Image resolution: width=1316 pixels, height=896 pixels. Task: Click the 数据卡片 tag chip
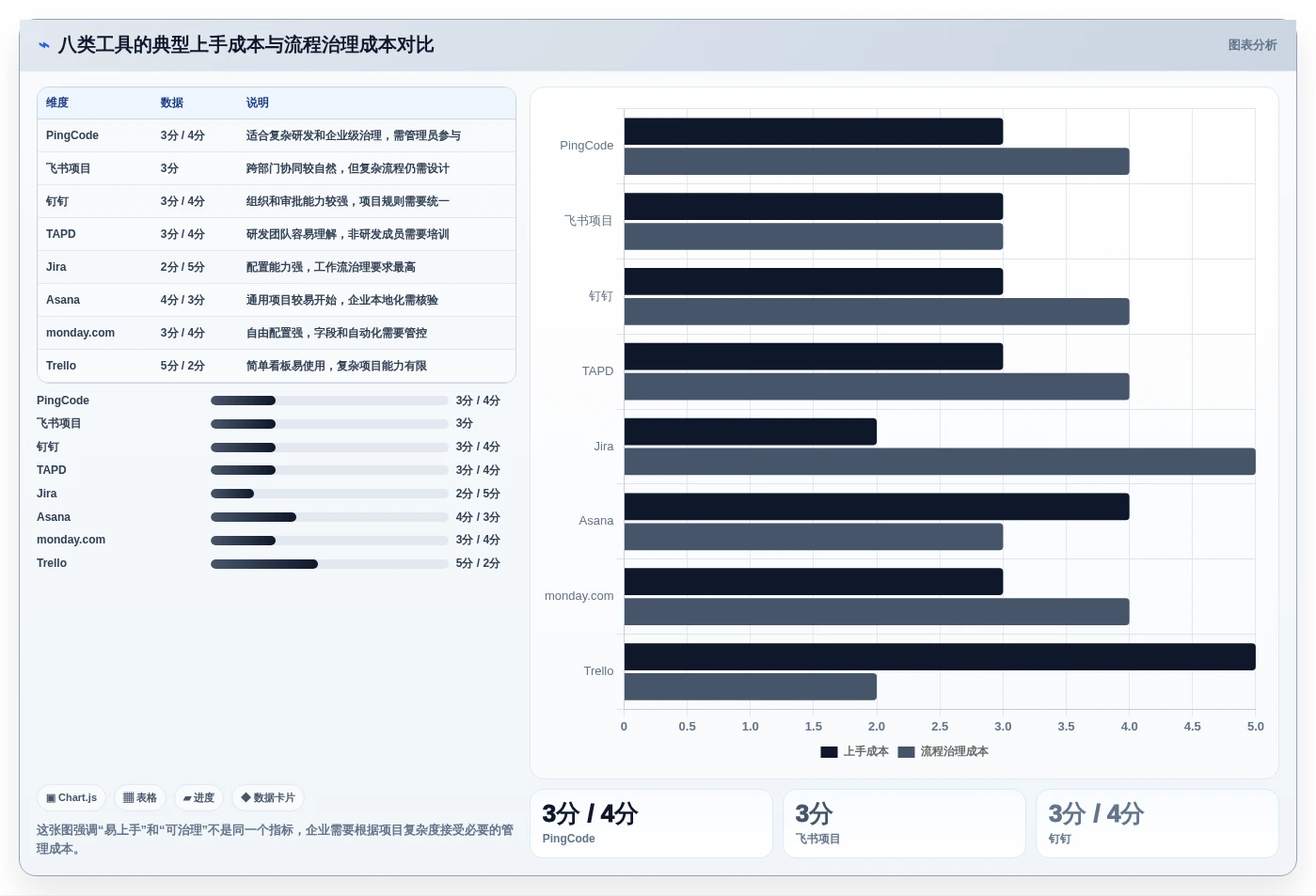click(268, 797)
